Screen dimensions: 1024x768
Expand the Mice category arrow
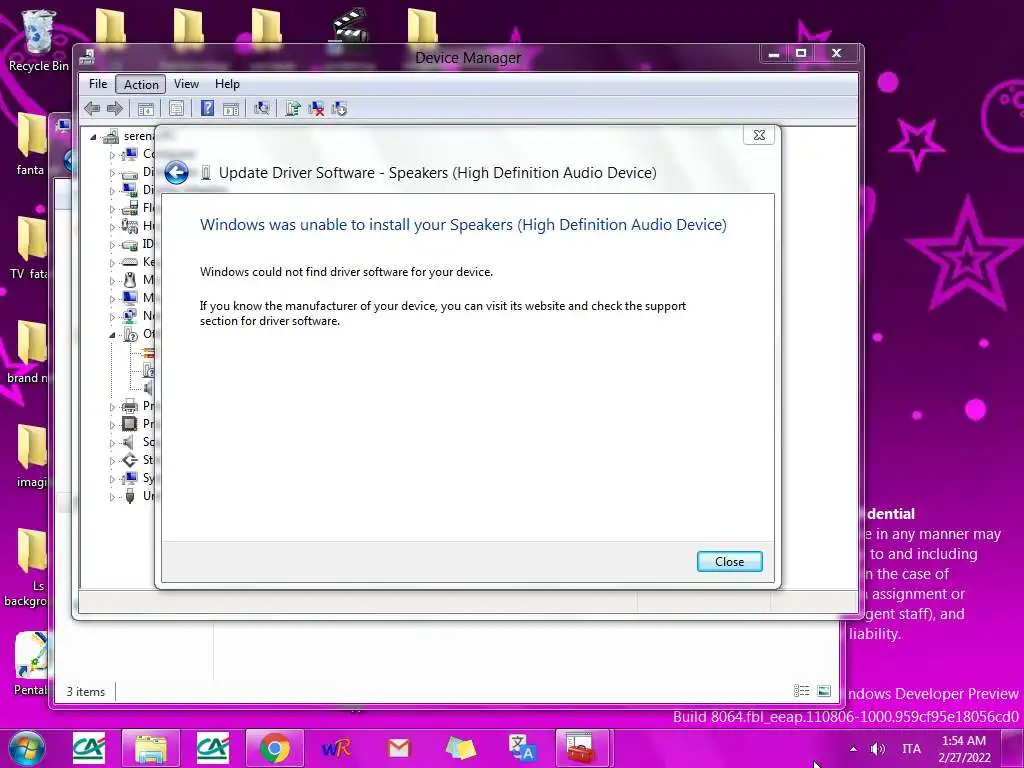(x=112, y=281)
